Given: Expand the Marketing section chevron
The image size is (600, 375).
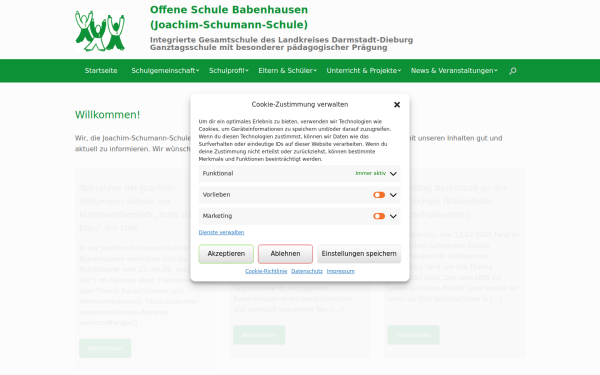Looking at the screenshot, I should (393, 216).
